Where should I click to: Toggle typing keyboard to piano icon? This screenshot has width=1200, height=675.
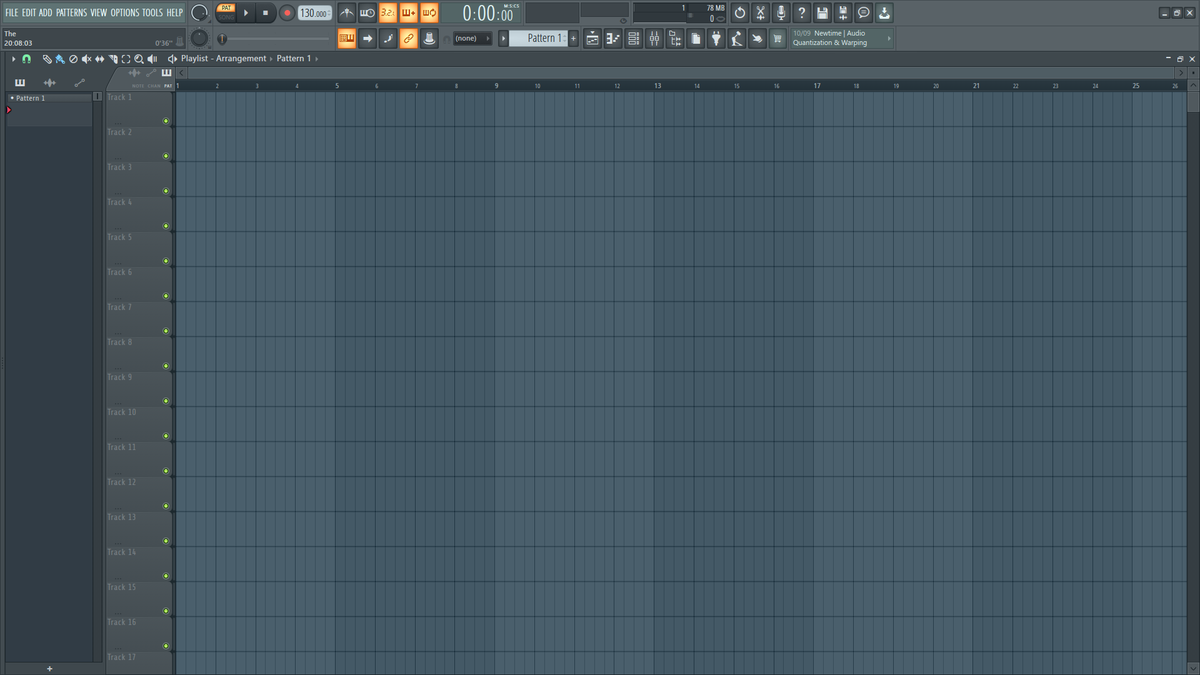point(347,38)
